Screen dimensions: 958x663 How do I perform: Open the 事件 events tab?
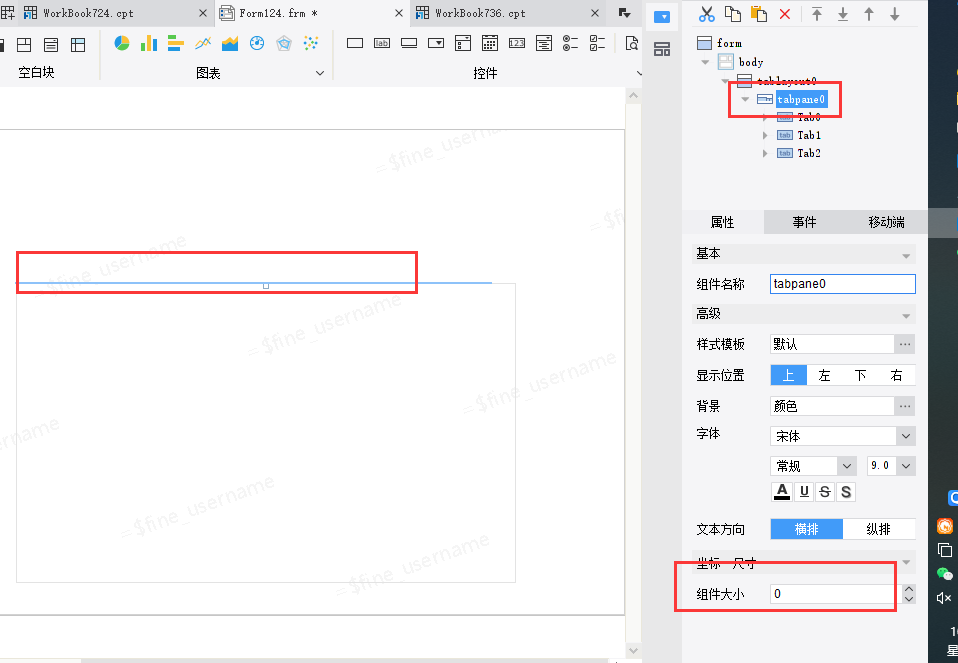tap(804, 222)
